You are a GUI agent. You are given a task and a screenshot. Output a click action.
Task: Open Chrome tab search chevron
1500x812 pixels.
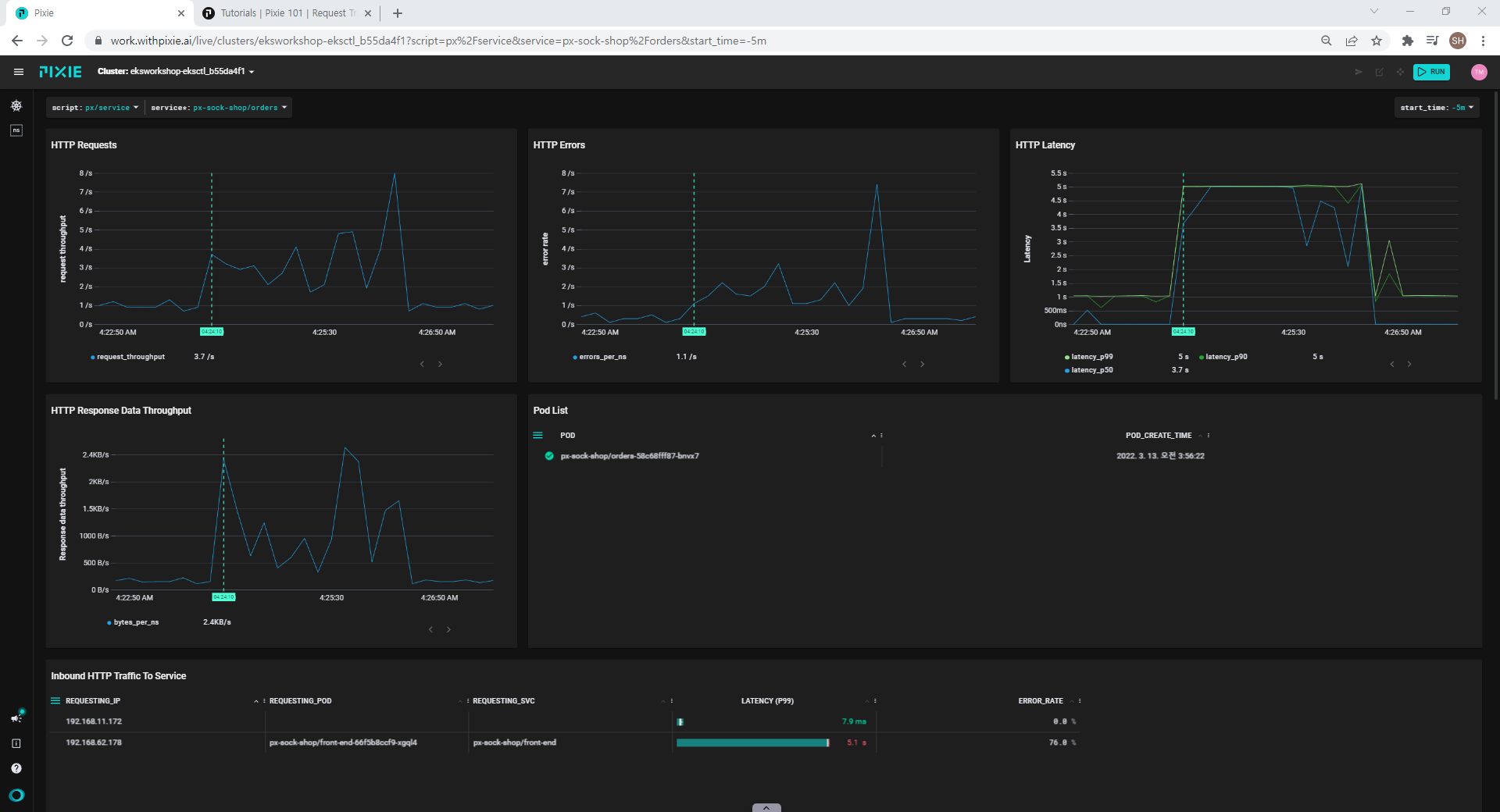tap(1374, 11)
